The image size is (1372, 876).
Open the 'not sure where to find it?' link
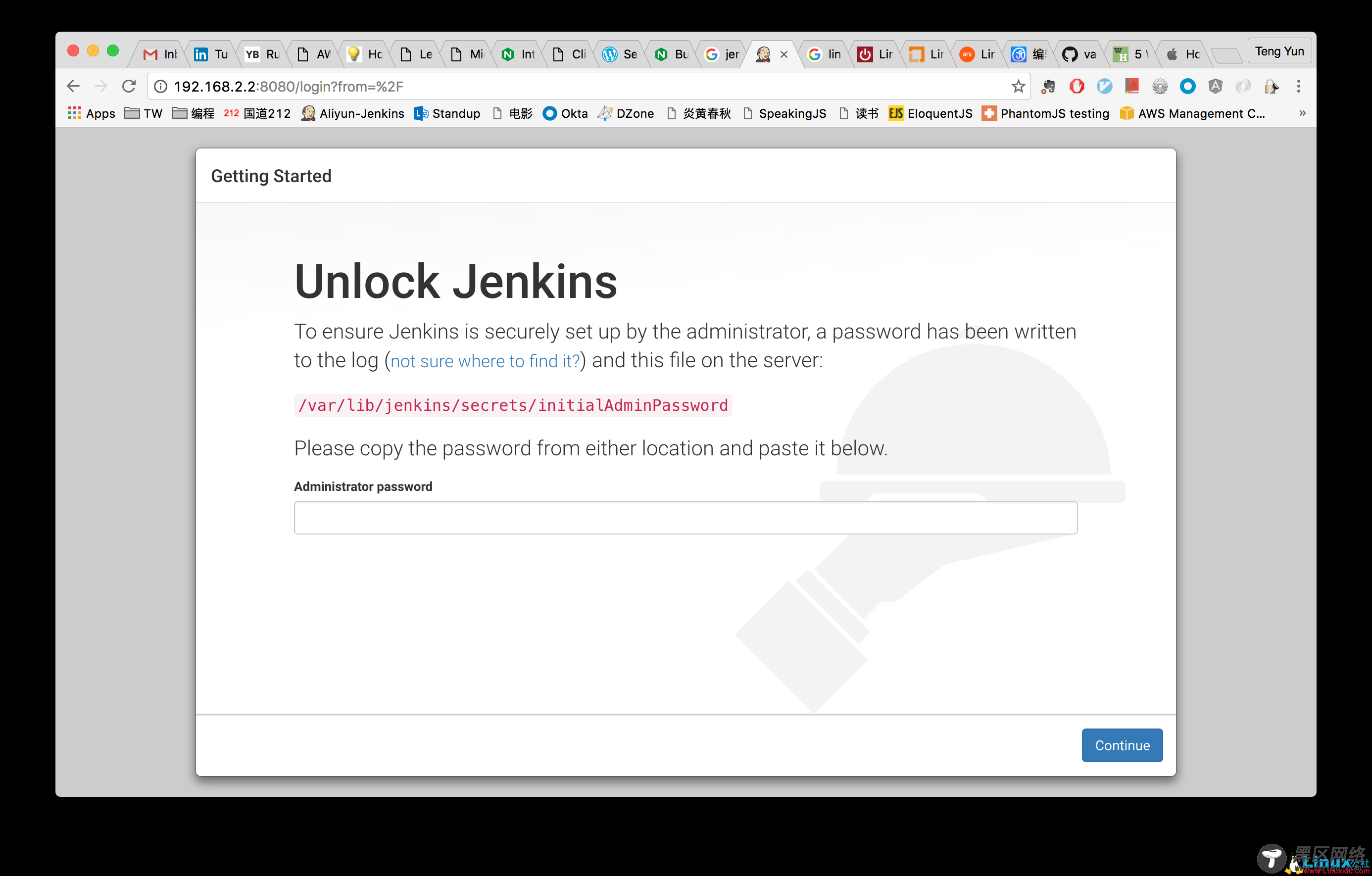(x=485, y=360)
